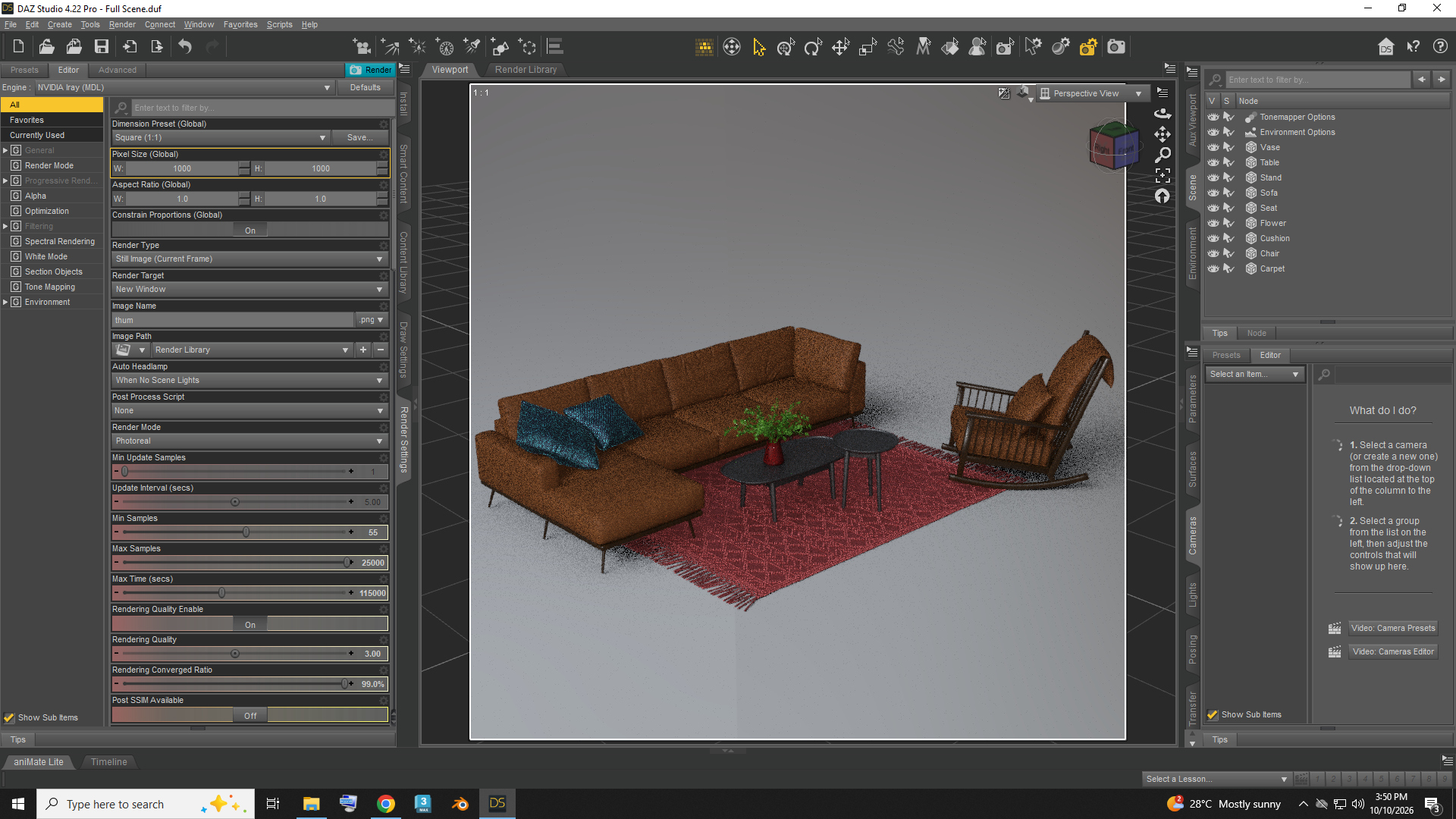1456x819 pixels.
Task: Click the Image Name text field
Action: click(233, 320)
